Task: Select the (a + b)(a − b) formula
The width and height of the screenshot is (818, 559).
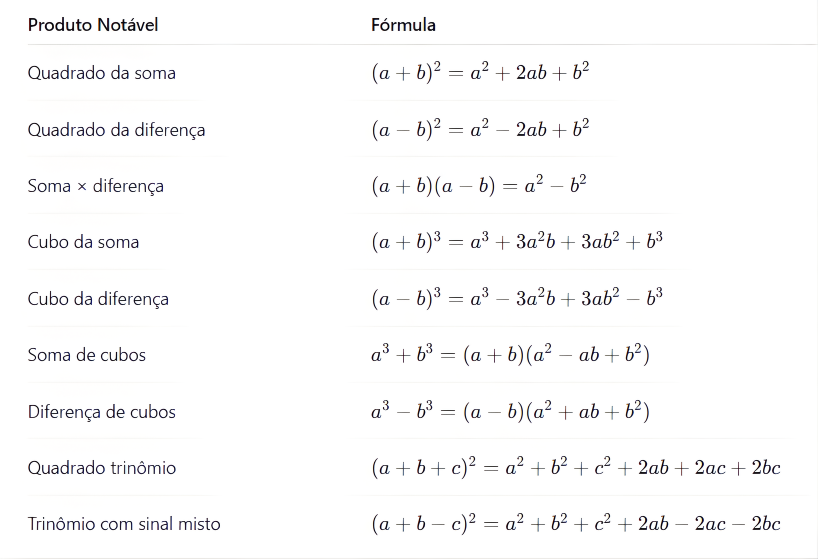Action: 478,186
